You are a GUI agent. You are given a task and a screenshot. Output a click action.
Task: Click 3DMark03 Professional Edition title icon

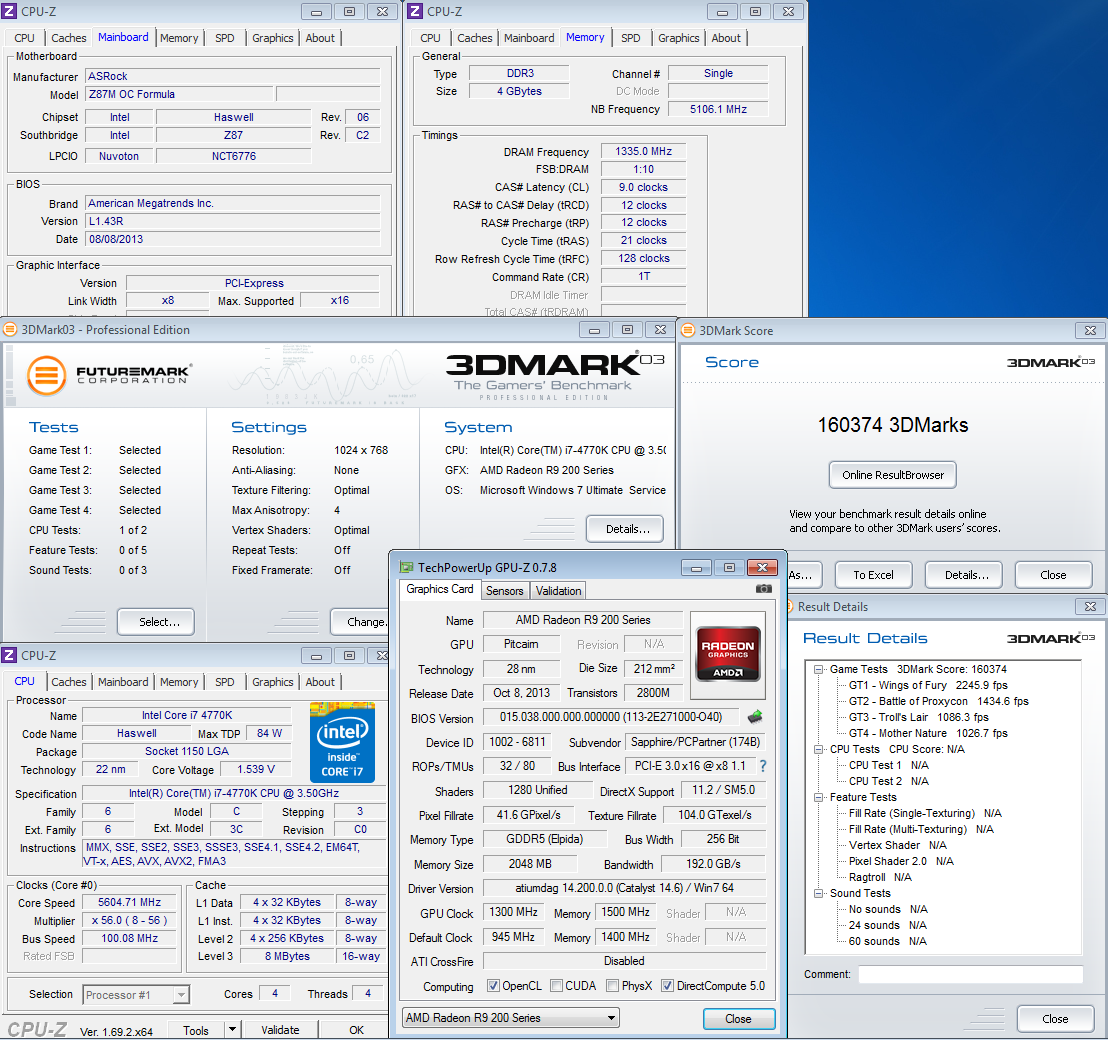pos(10,329)
